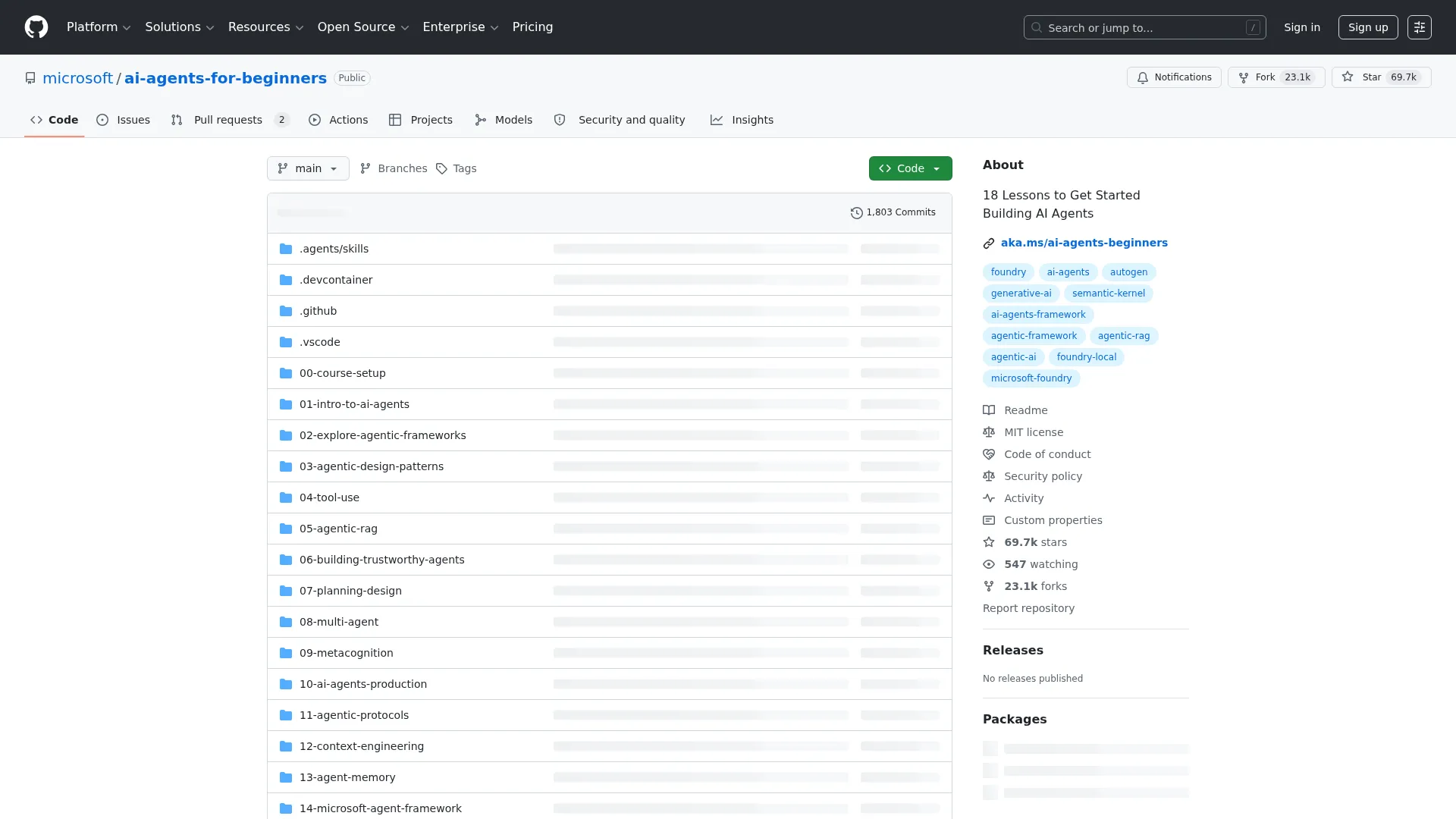Select the agentic-rag topic tag
Viewport: 1456px width, 819px height.
click(1123, 336)
